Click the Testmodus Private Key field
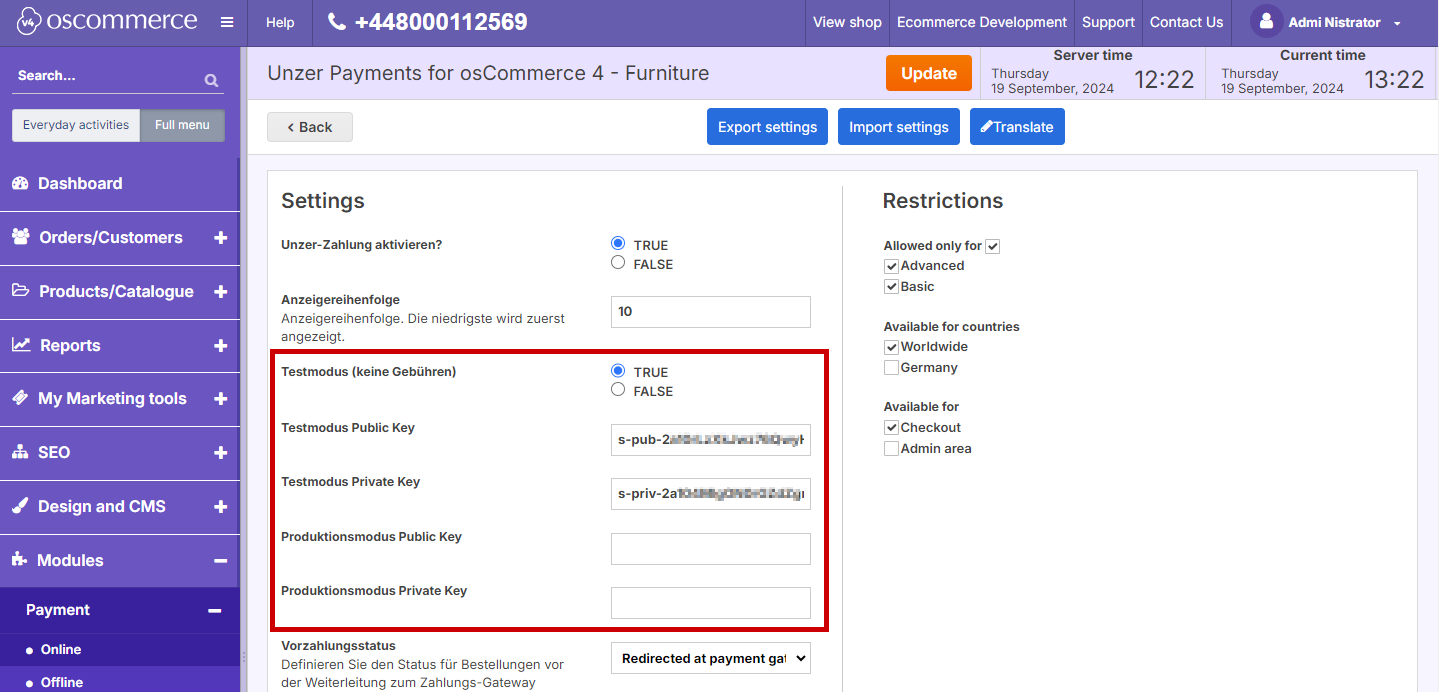The width and height of the screenshot is (1439, 692). tap(710, 494)
